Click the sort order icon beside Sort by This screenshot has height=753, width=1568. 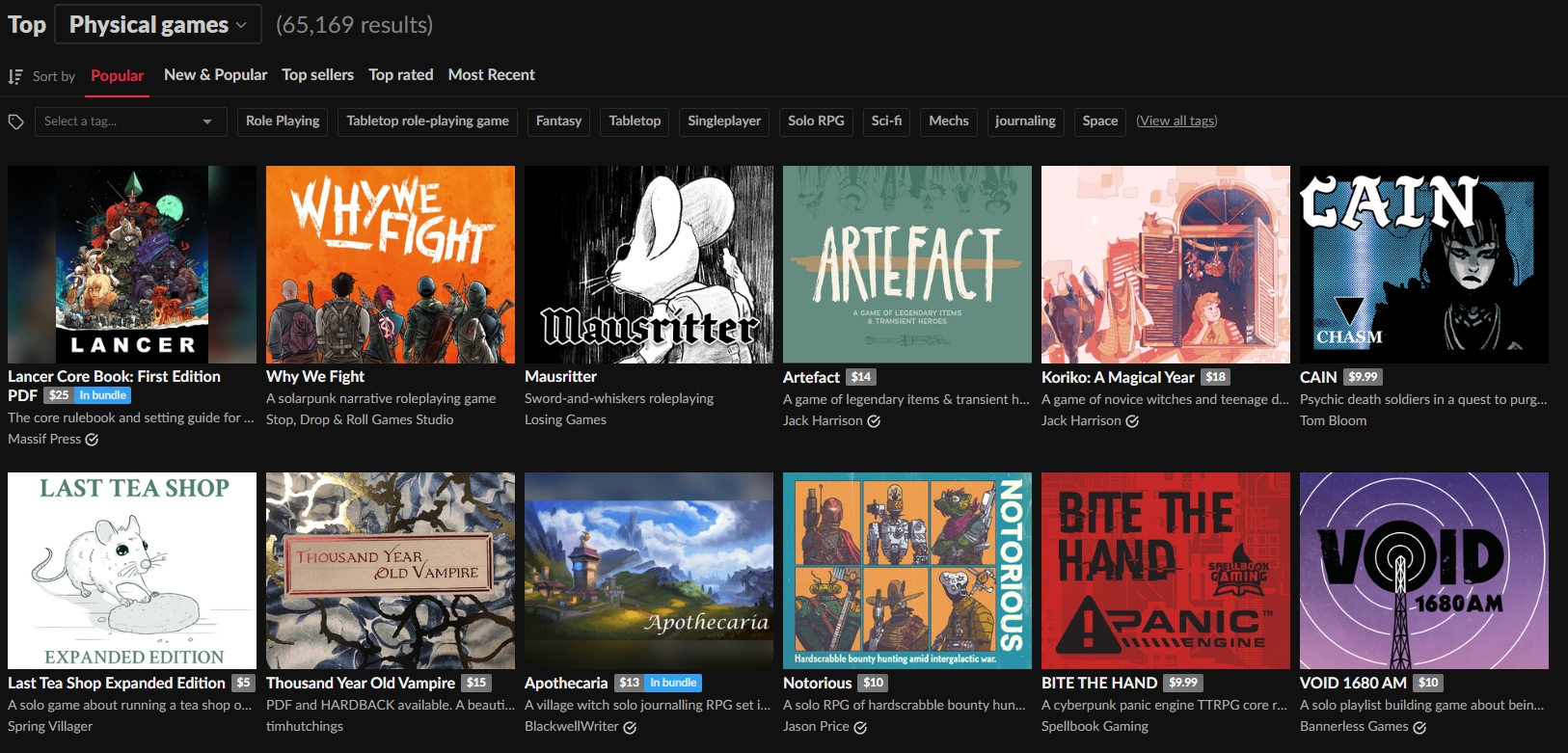point(15,76)
